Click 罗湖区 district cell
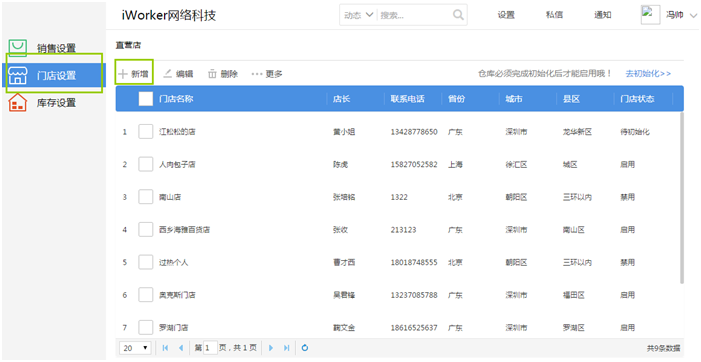This screenshot has width=701, height=362. [x=574, y=328]
